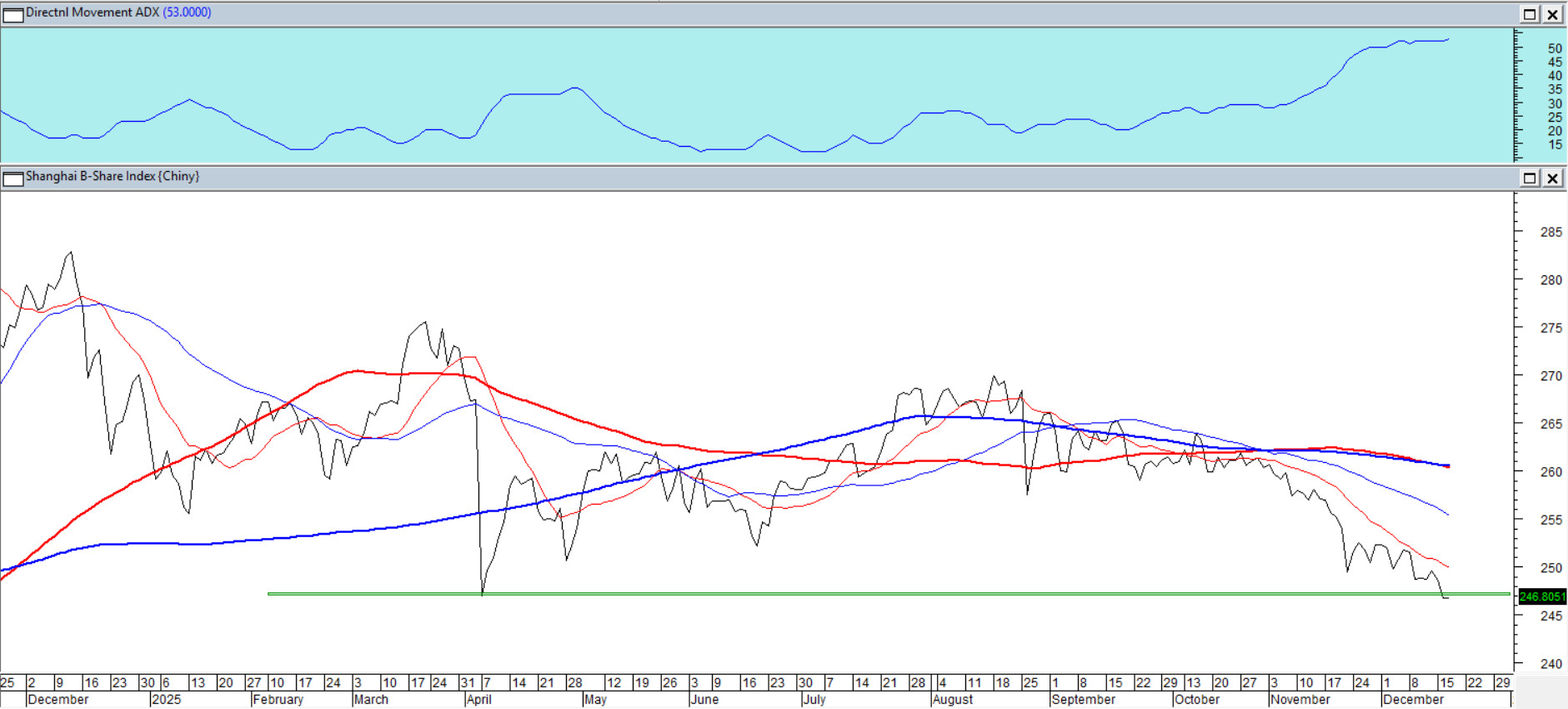Maximize the Shanghai B-Share Index panel
The width and height of the screenshot is (1568, 709).
(1530, 178)
